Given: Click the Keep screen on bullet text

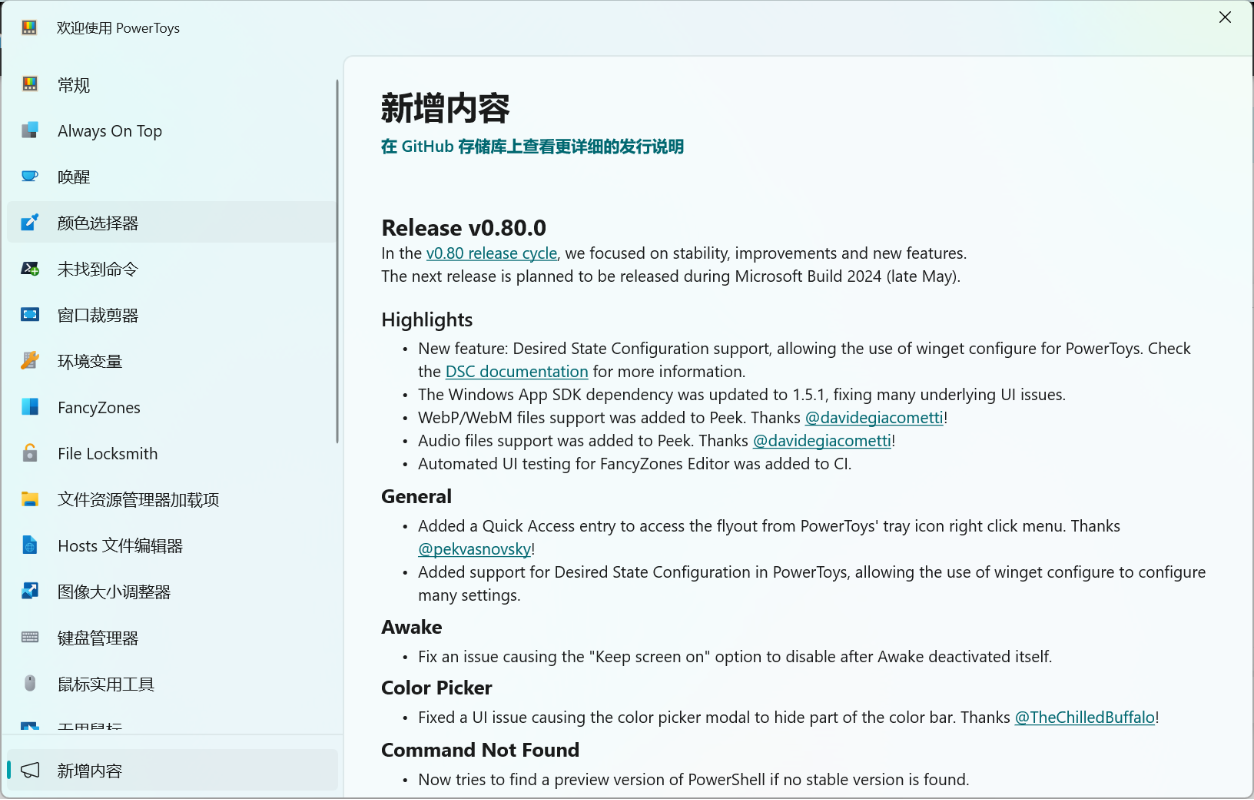Looking at the screenshot, I should (735, 657).
